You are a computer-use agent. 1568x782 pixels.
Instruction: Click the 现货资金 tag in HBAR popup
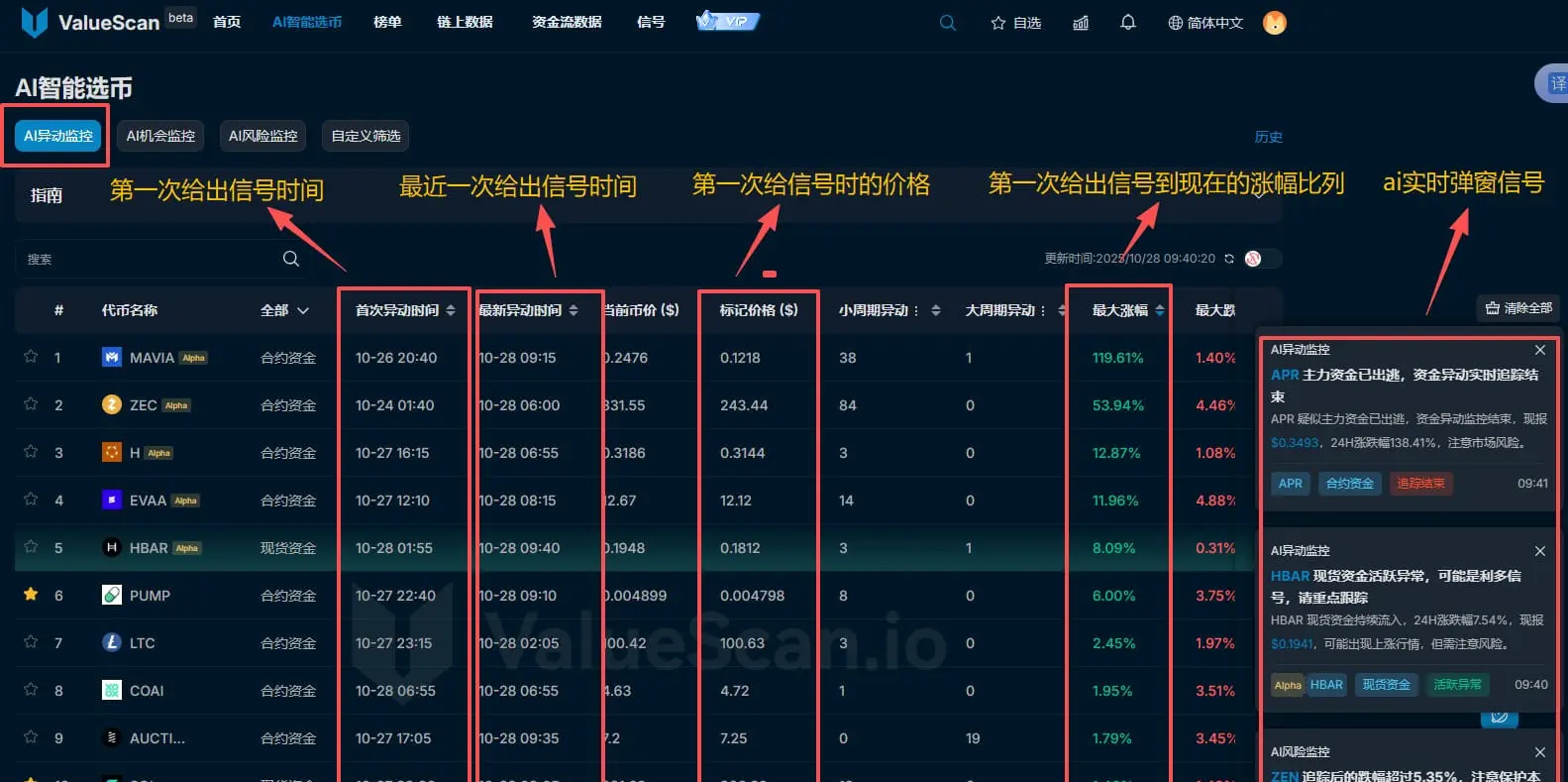(x=1386, y=685)
